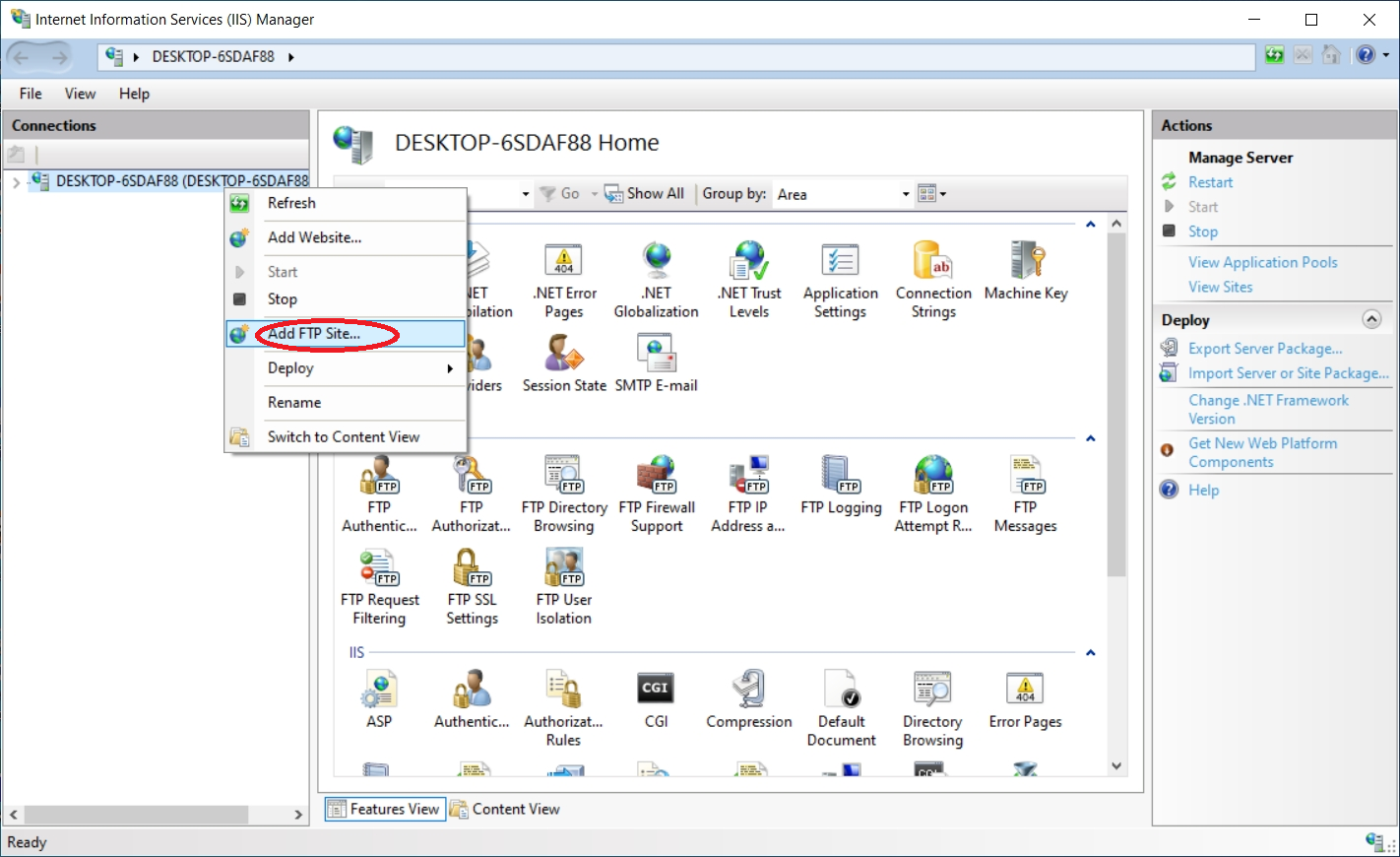Switch to the Features View tab

pyautogui.click(x=385, y=809)
